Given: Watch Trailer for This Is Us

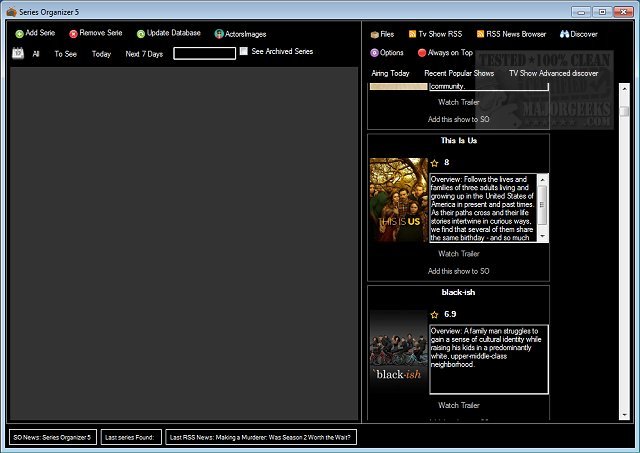Looking at the screenshot, I should [459, 253].
